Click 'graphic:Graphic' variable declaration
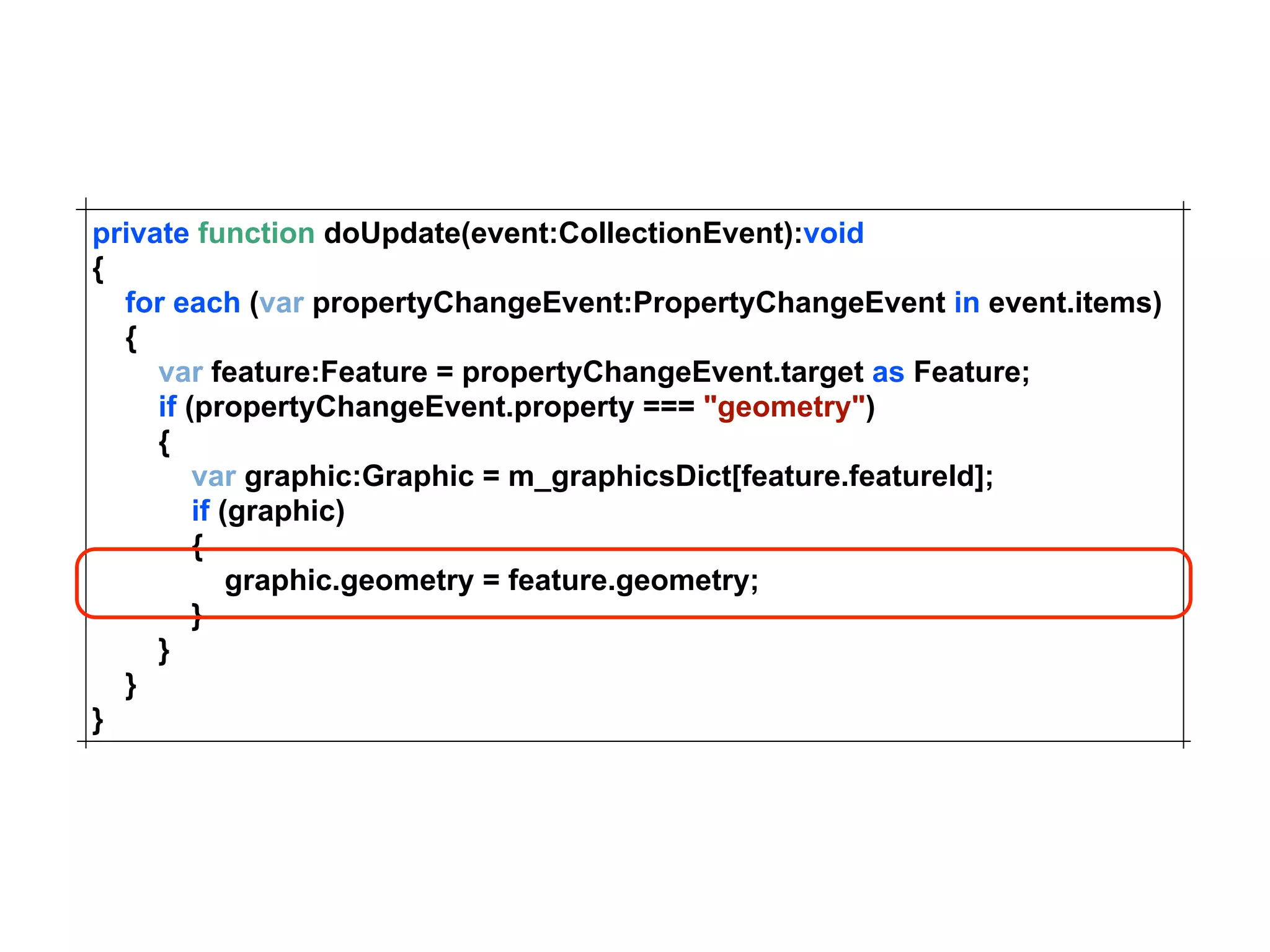The image size is (1270, 952). coord(359,477)
